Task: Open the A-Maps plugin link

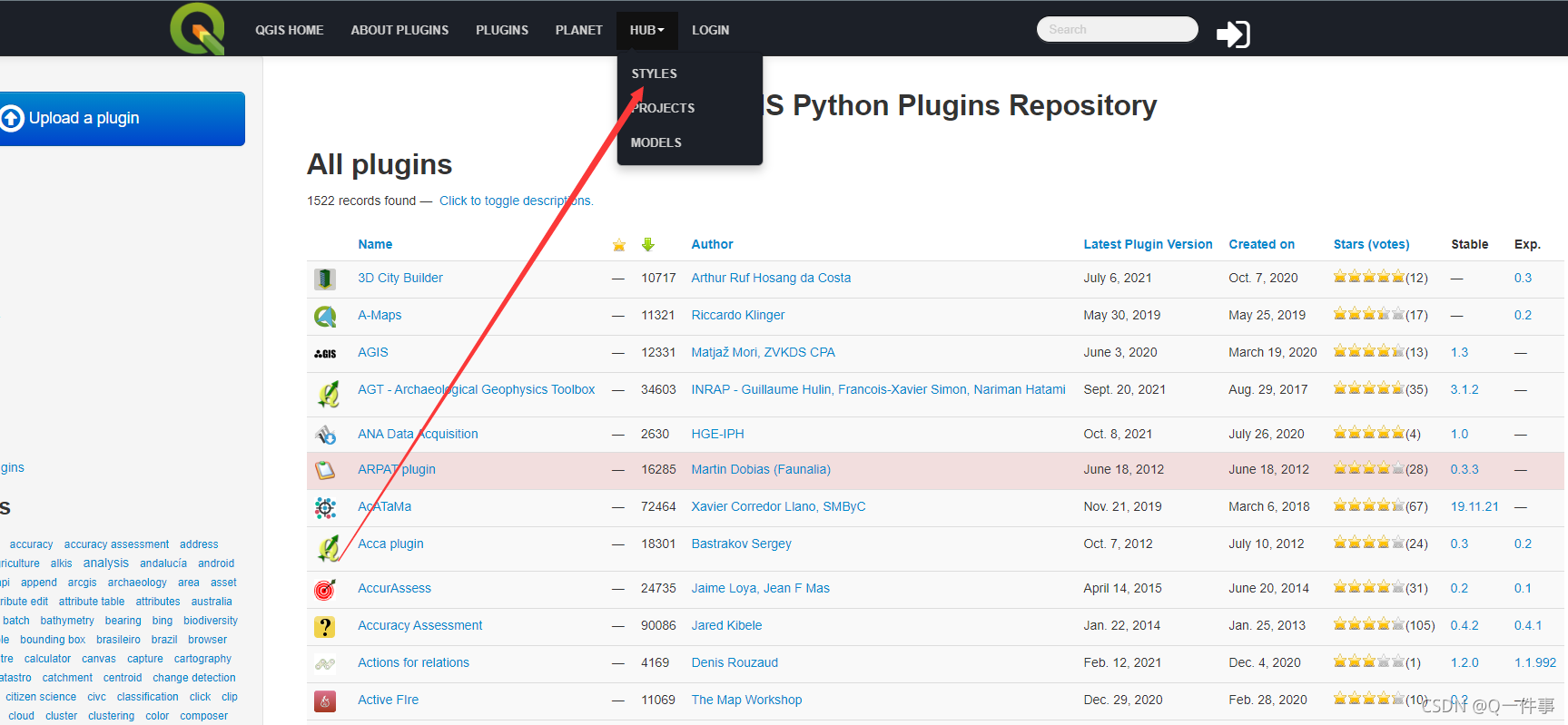Action: [380, 315]
